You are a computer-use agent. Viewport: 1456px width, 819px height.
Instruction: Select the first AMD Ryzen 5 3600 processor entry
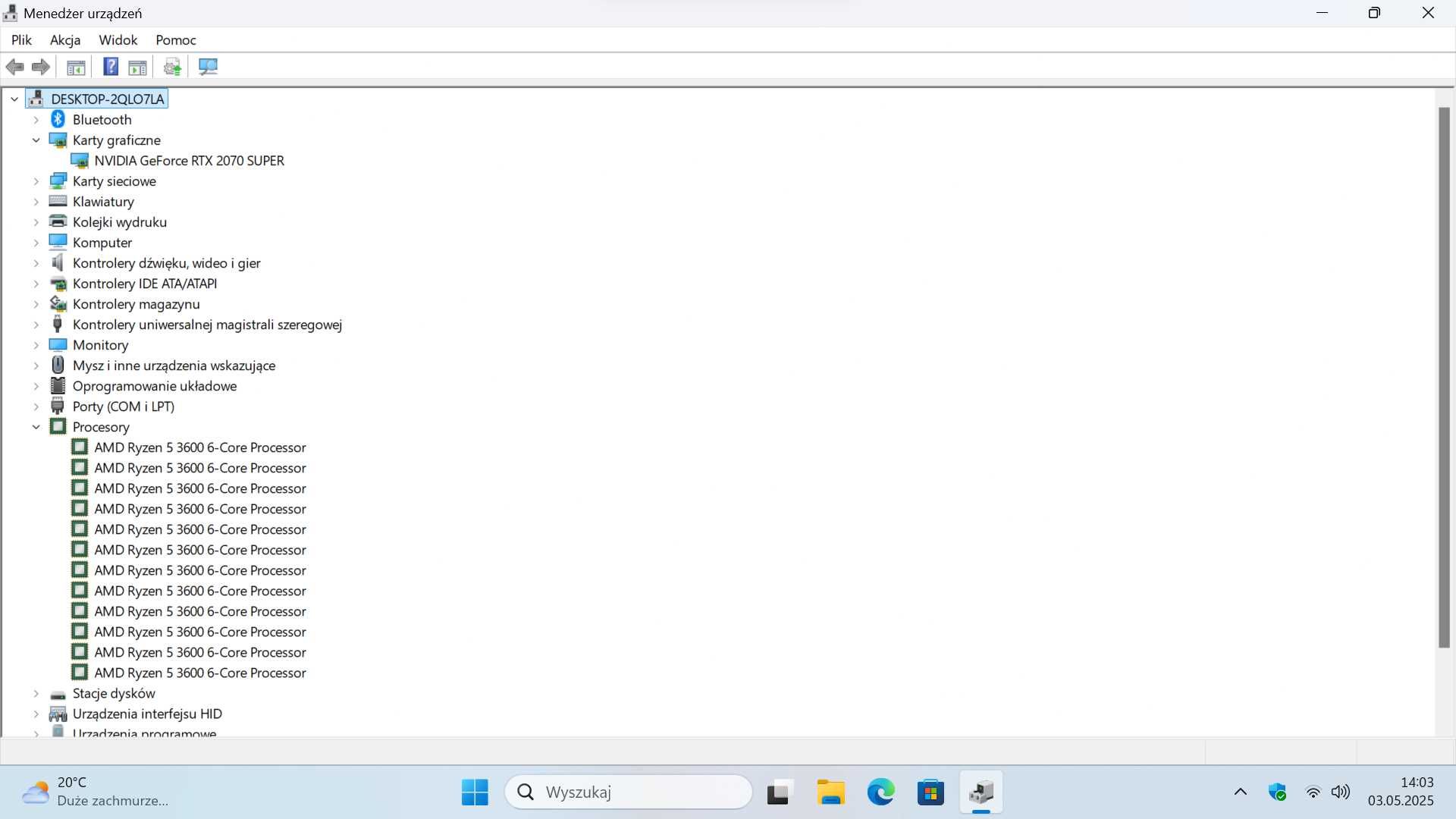pos(200,447)
